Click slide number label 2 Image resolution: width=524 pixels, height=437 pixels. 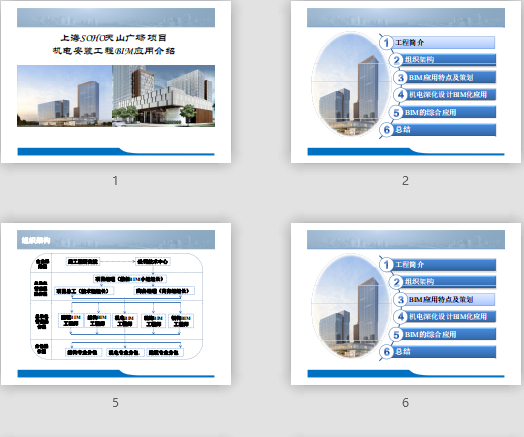click(x=405, y=181)
